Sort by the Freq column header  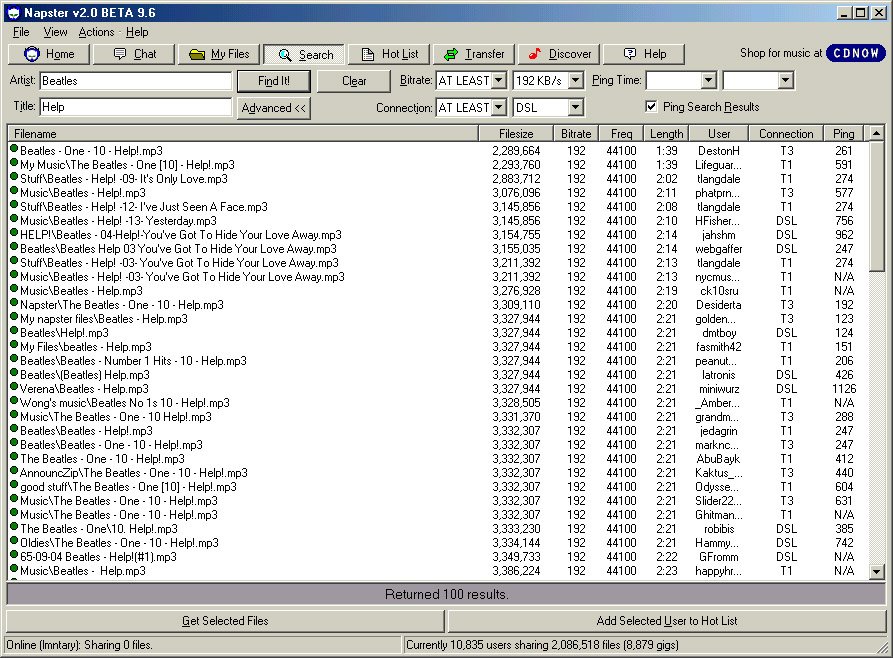(x=621, y=134)
